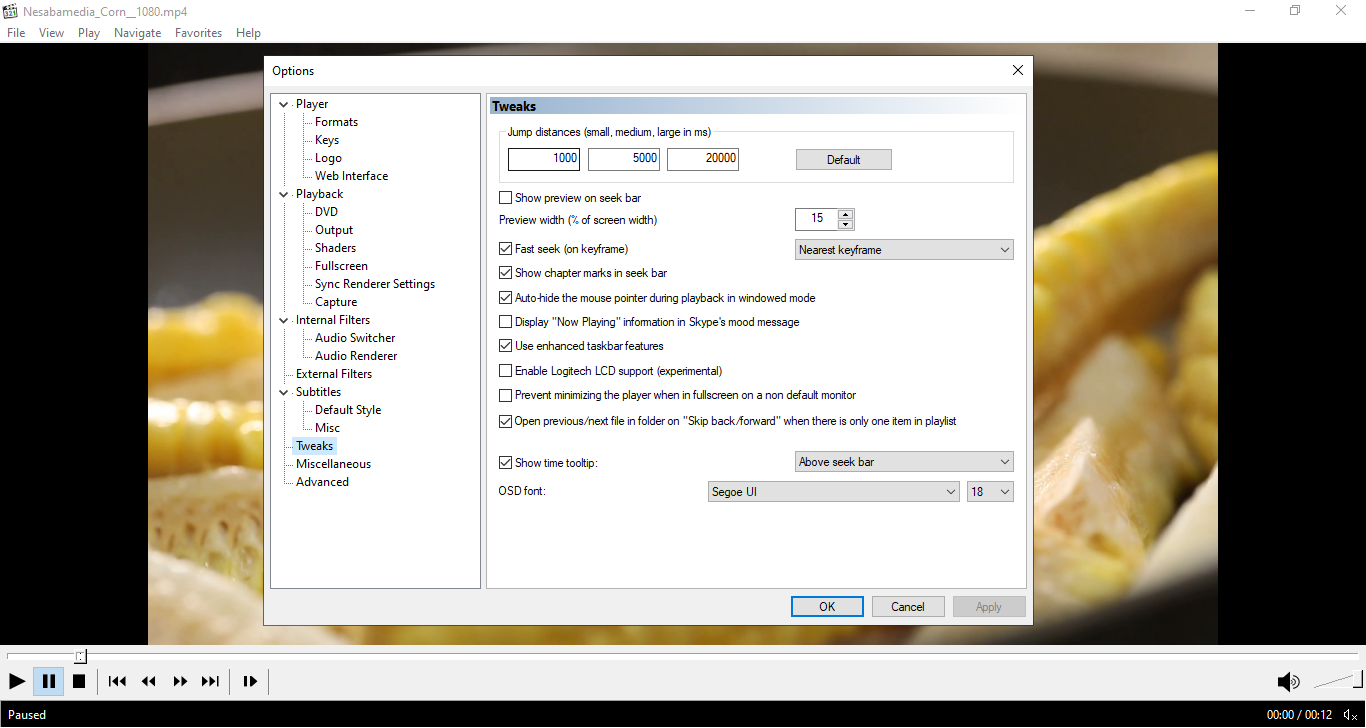The image size is (1366, 728).
Task: Skip to the next file icon
Action: pos(210,681)
